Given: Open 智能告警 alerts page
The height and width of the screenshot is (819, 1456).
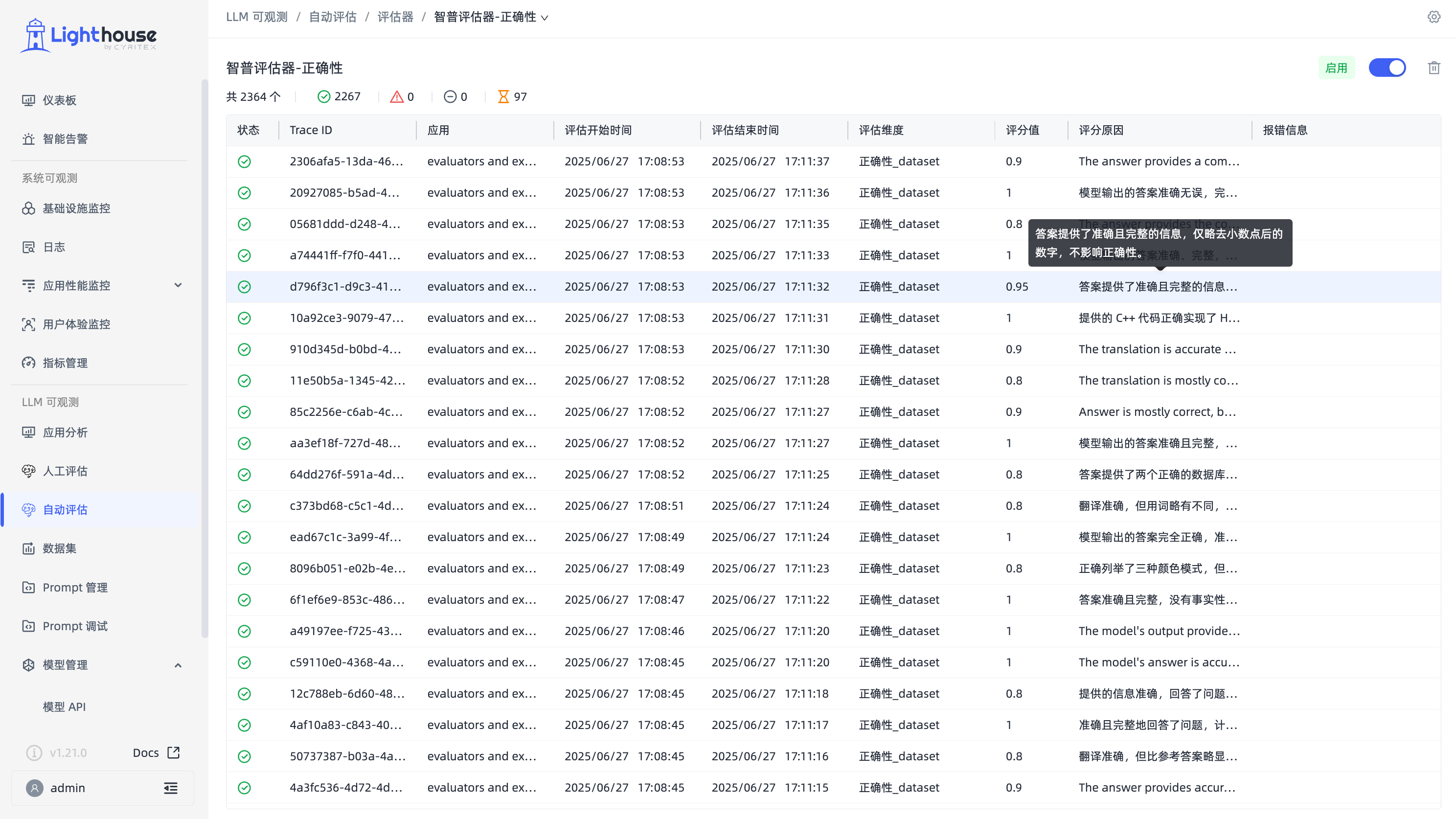Looking at the screenshot, I should (x=65, y=138).
